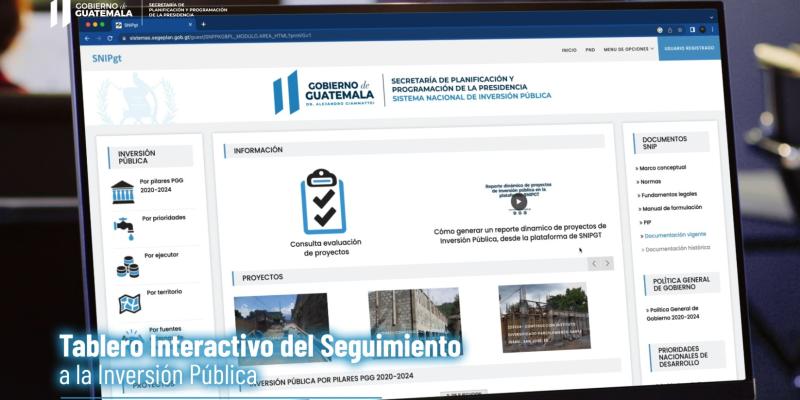Open browser three-dot menu

pos(712,30)
